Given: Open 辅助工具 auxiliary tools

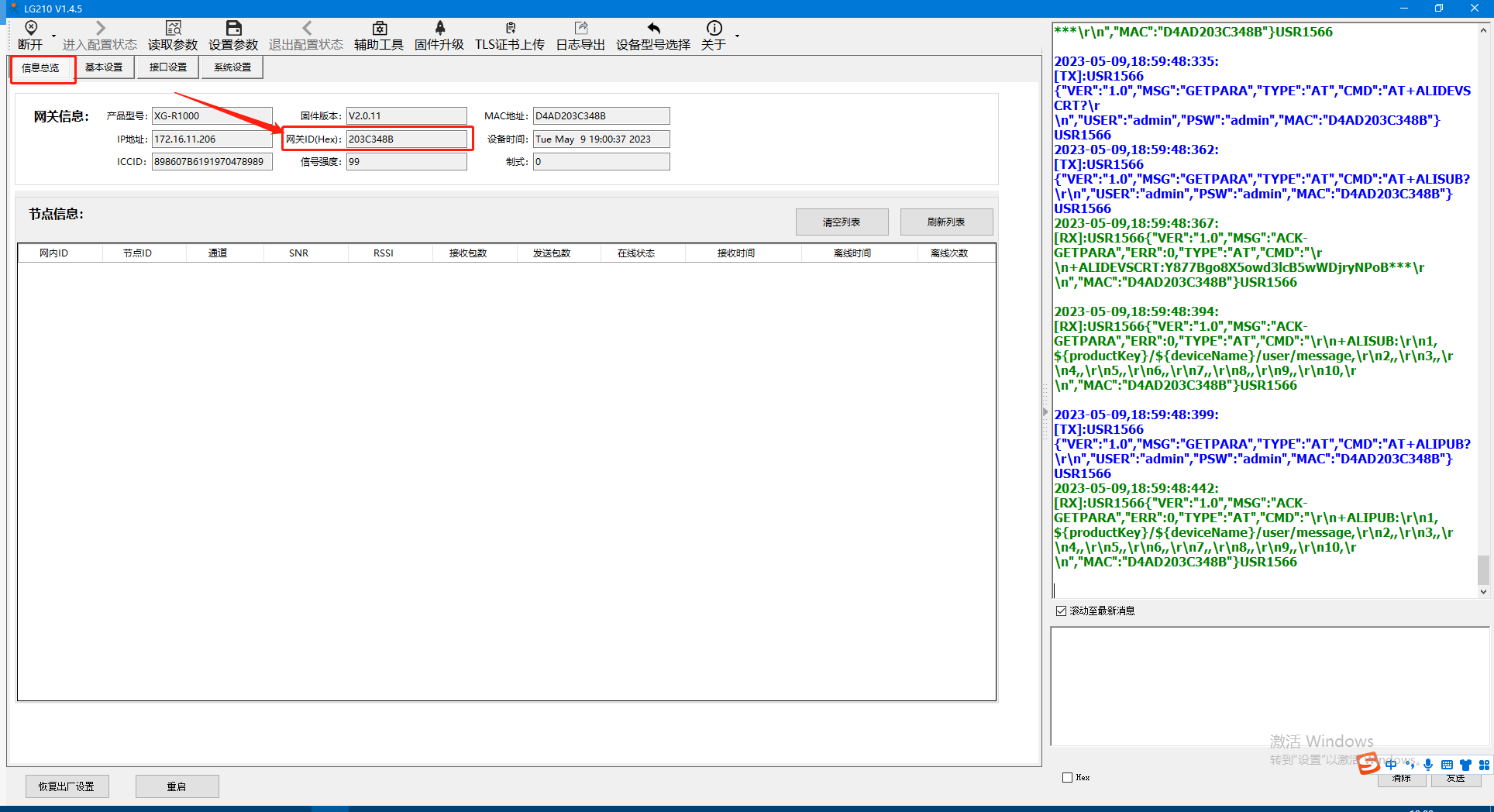Looking at the screenshot, I should [x=379, y=29].
